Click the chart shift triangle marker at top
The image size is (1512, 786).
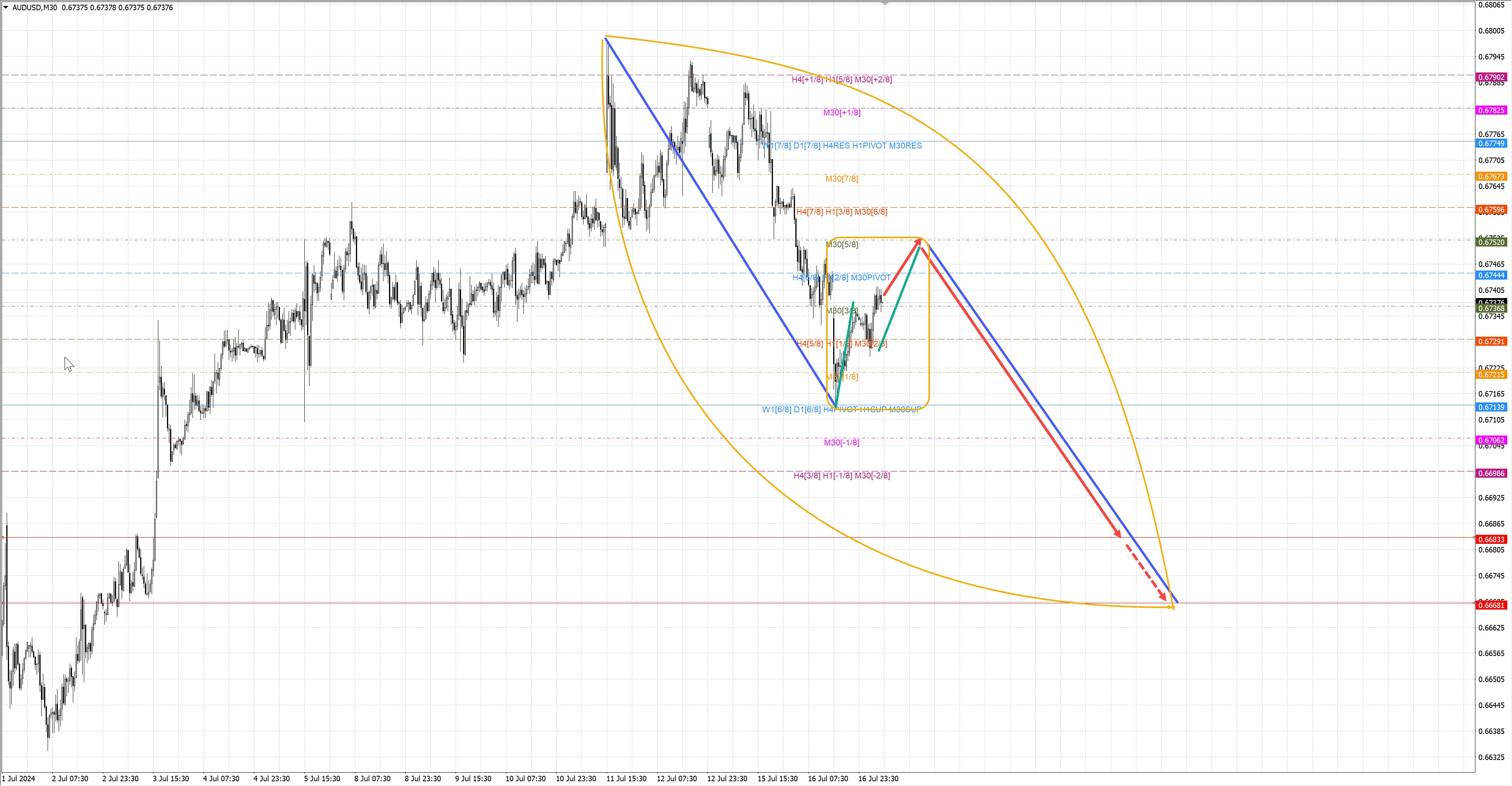(885, 4)
